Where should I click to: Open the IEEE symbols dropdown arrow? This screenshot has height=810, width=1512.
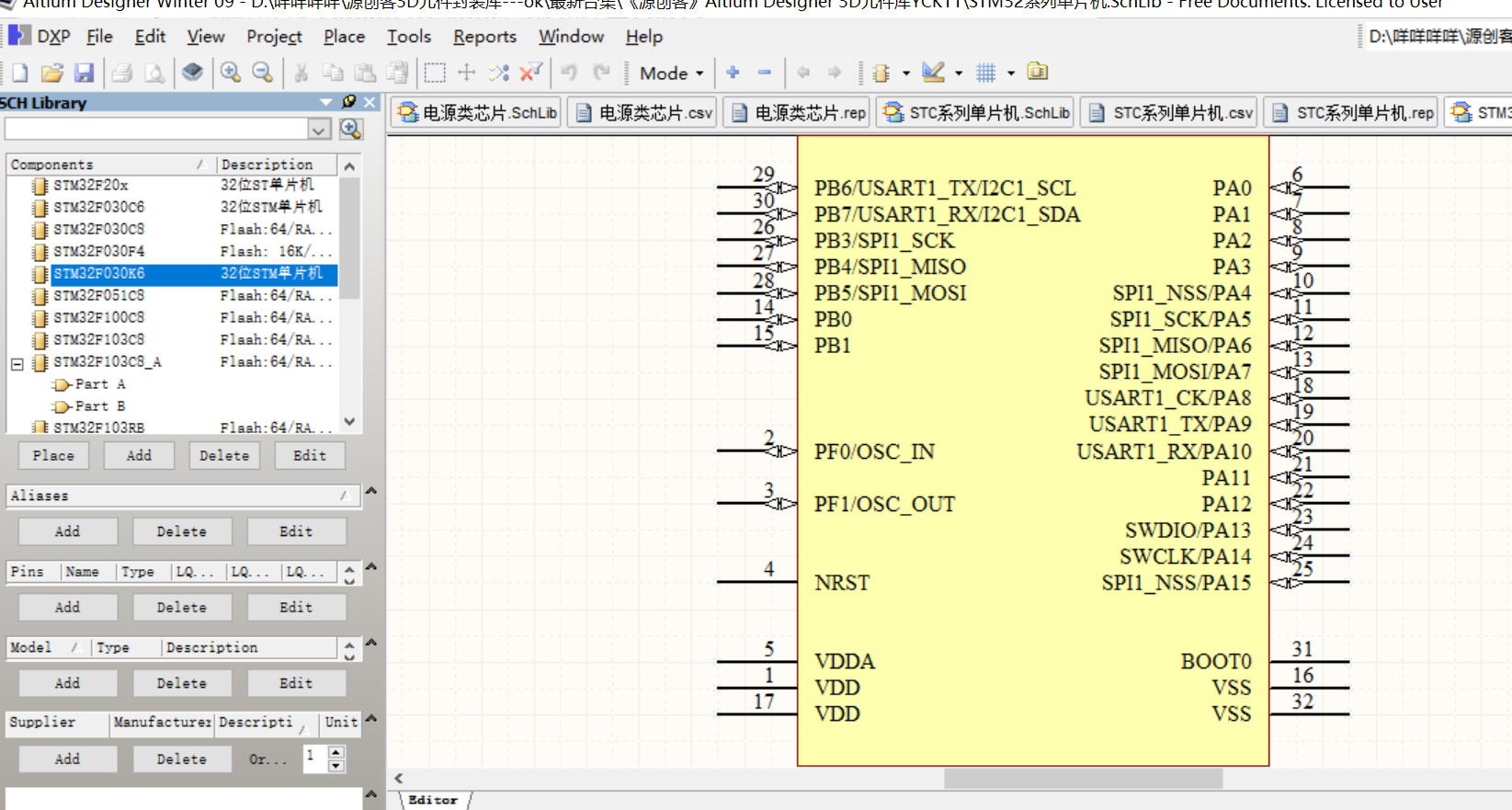(x=906, y=74)
